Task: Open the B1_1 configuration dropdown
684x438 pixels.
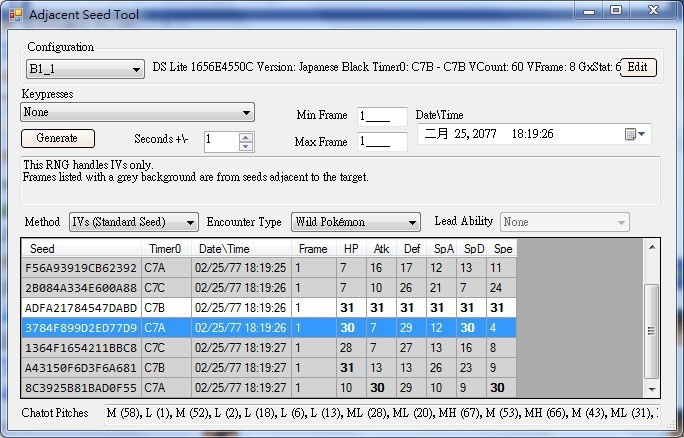Action: click(85, 69)
